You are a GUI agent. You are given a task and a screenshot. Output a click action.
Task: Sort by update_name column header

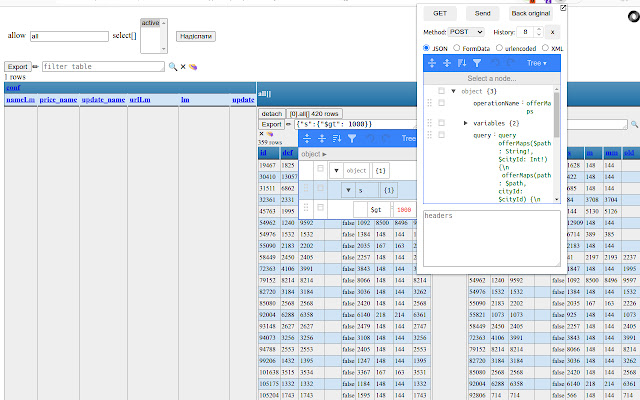(x=103, y=100)
